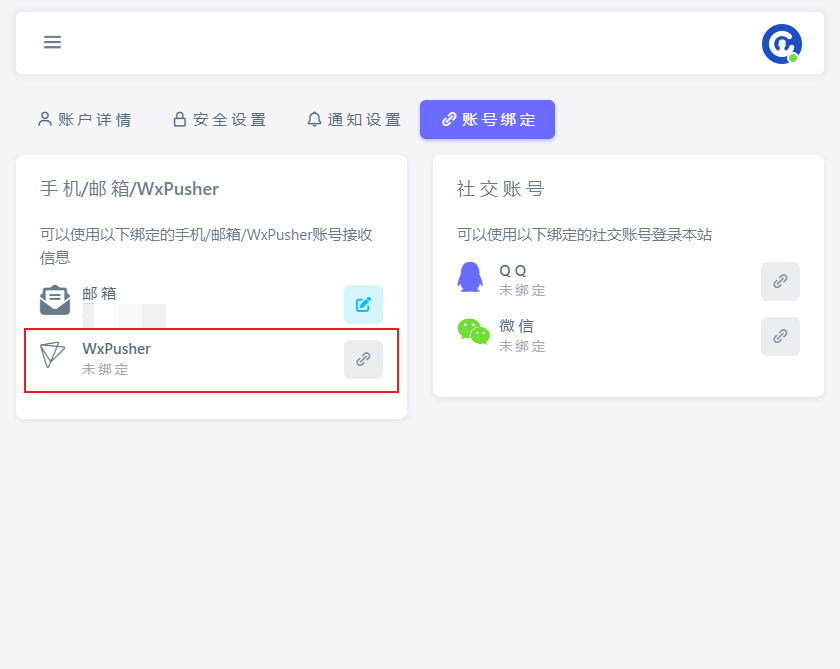This screenshot has width=840, height=669.
Task: Go to the 通知设置 tab
Action: tap(354, 120)
